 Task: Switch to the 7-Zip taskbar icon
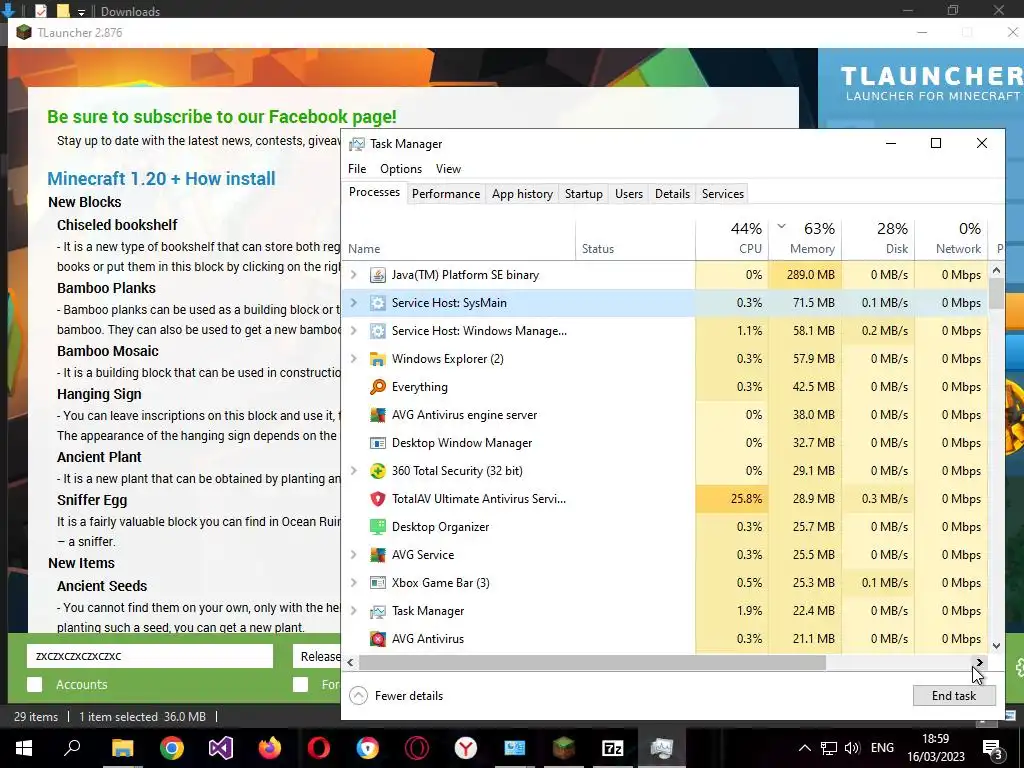613,748
